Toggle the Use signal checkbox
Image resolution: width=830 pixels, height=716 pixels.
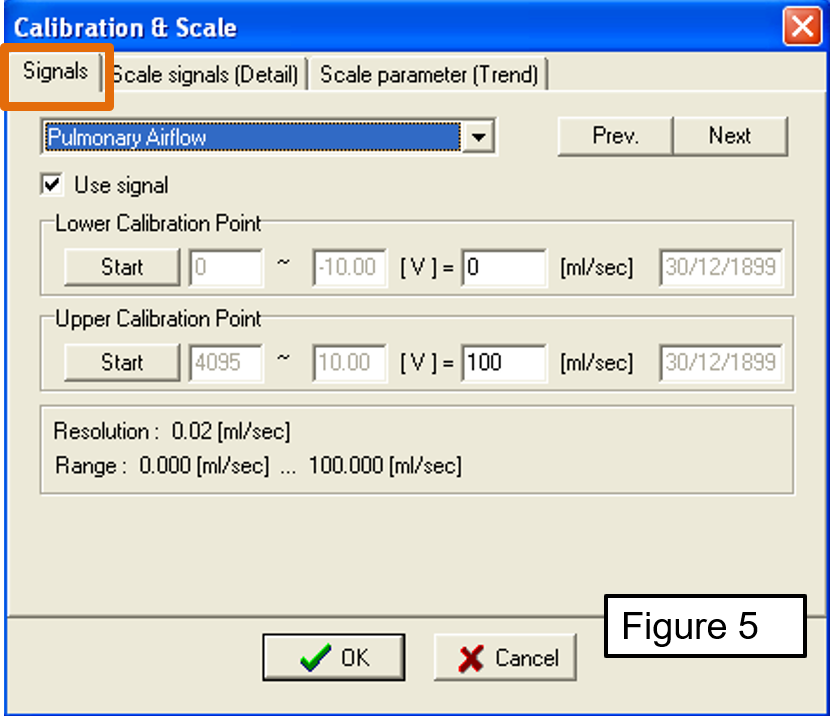tap(52, 185)
